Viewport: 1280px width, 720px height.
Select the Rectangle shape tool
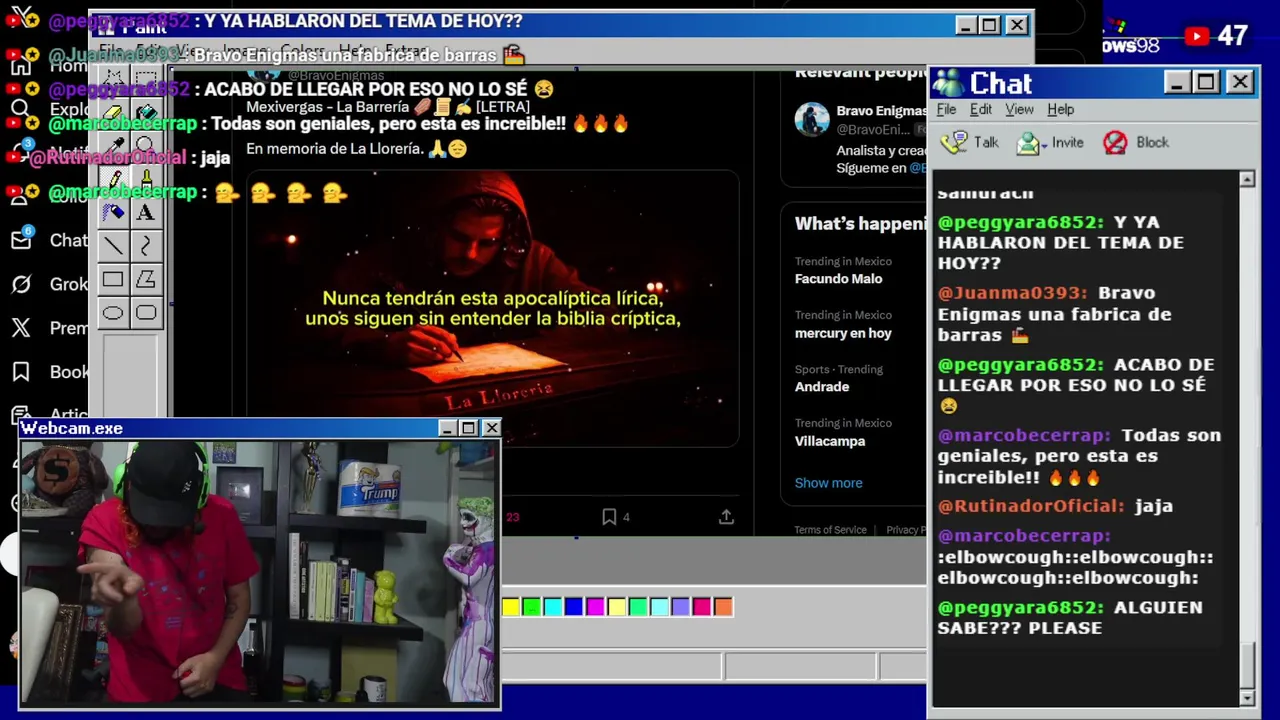(x=113, y=280)
